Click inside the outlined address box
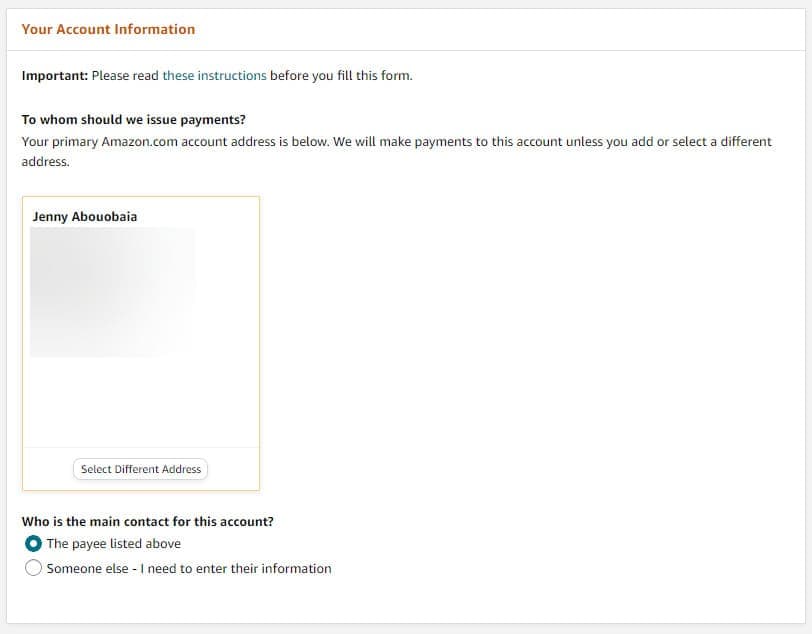 tap(140, 400)
